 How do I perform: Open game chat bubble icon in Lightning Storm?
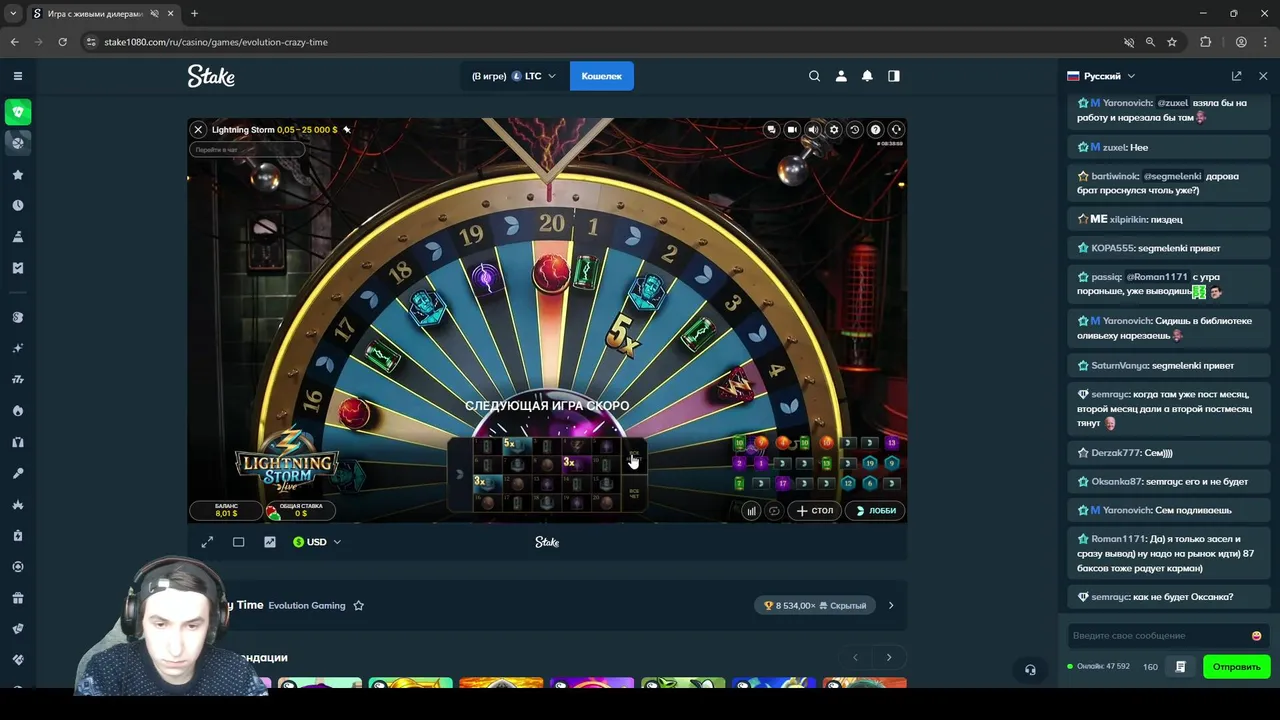(x=771, y=129)
